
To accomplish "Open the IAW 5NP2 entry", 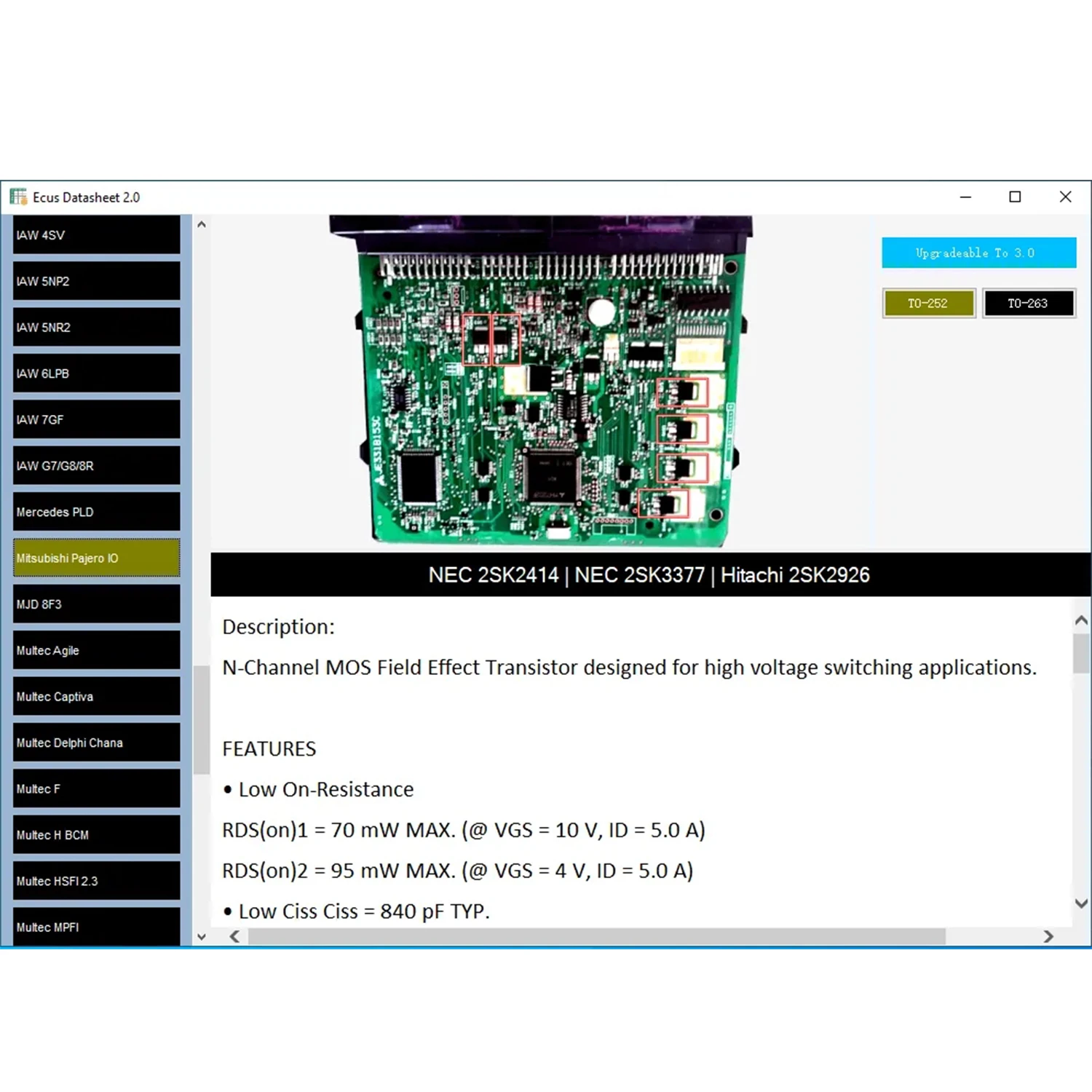I will click(x=96, y=281).
